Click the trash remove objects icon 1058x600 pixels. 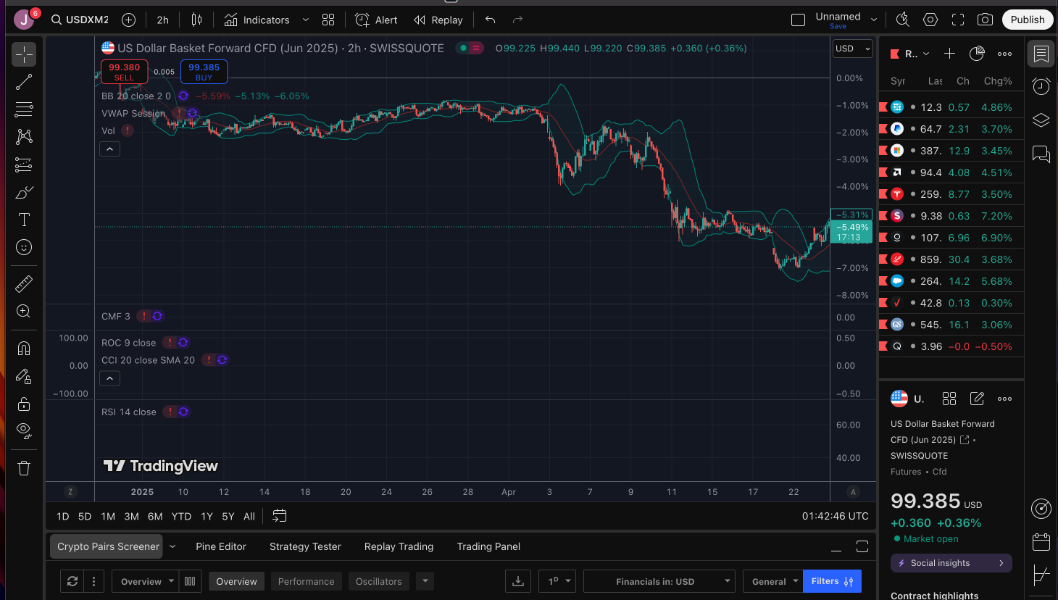click(24, 468)
